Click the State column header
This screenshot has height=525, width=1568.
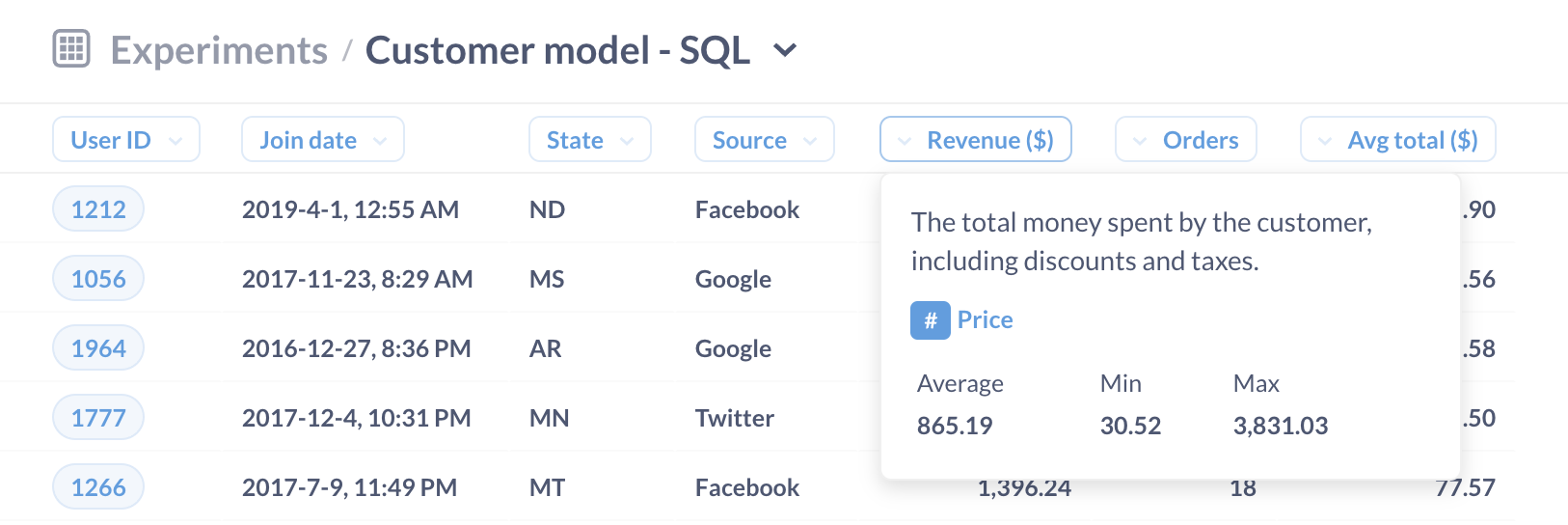click(x=589, y=140)
